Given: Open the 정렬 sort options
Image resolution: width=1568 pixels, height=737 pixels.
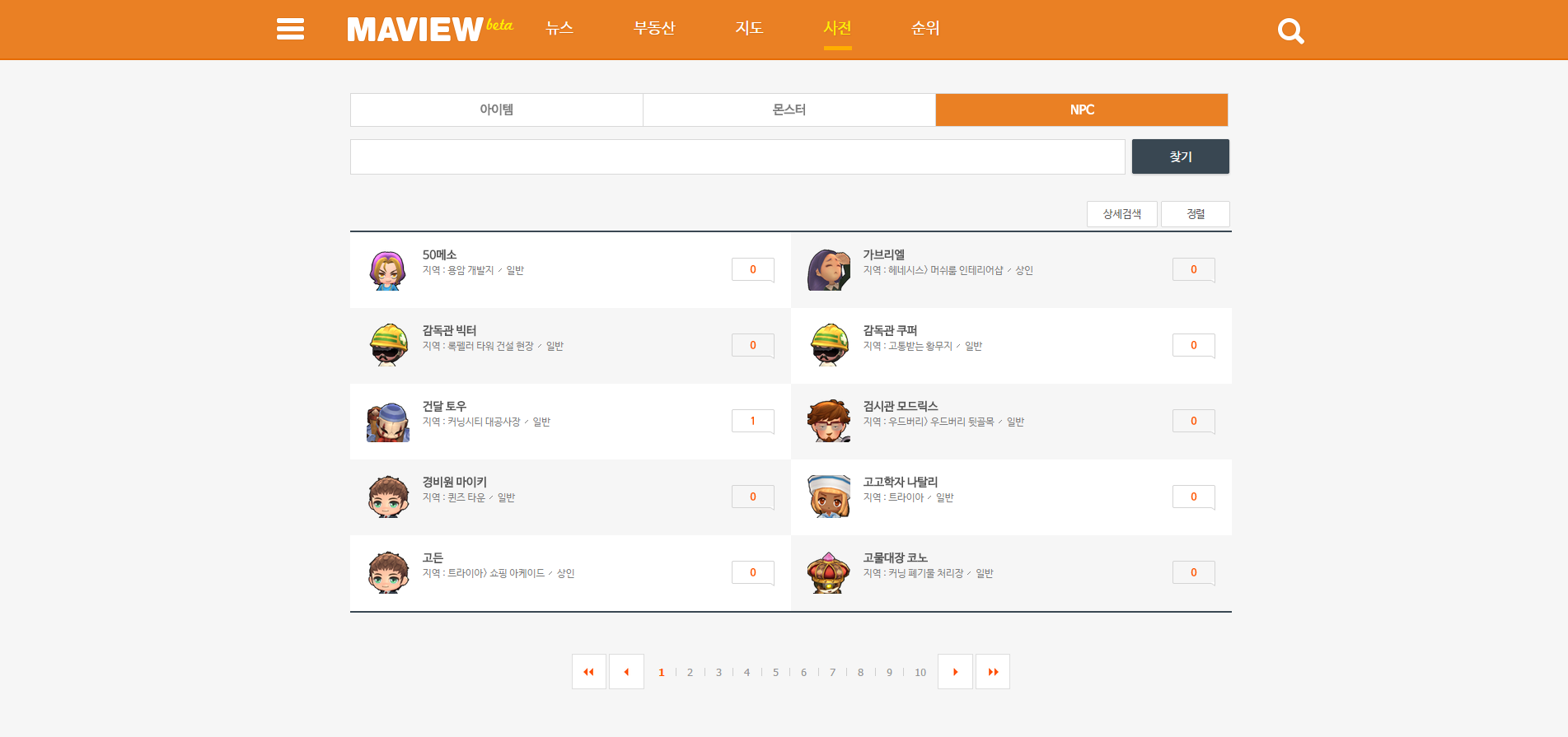Looking at the screenshot, I should pos(1196,214).
